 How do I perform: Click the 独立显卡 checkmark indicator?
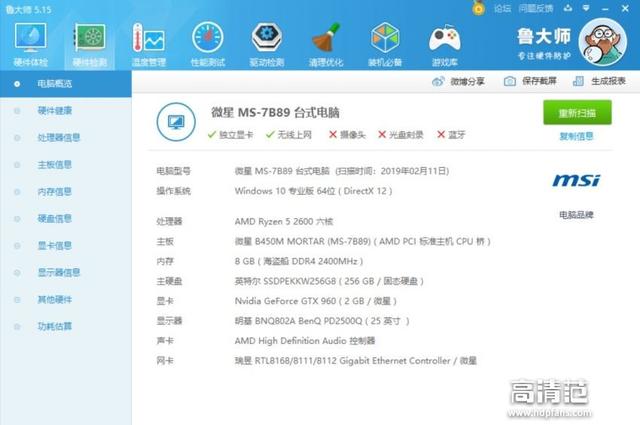[x=230, y=134]
